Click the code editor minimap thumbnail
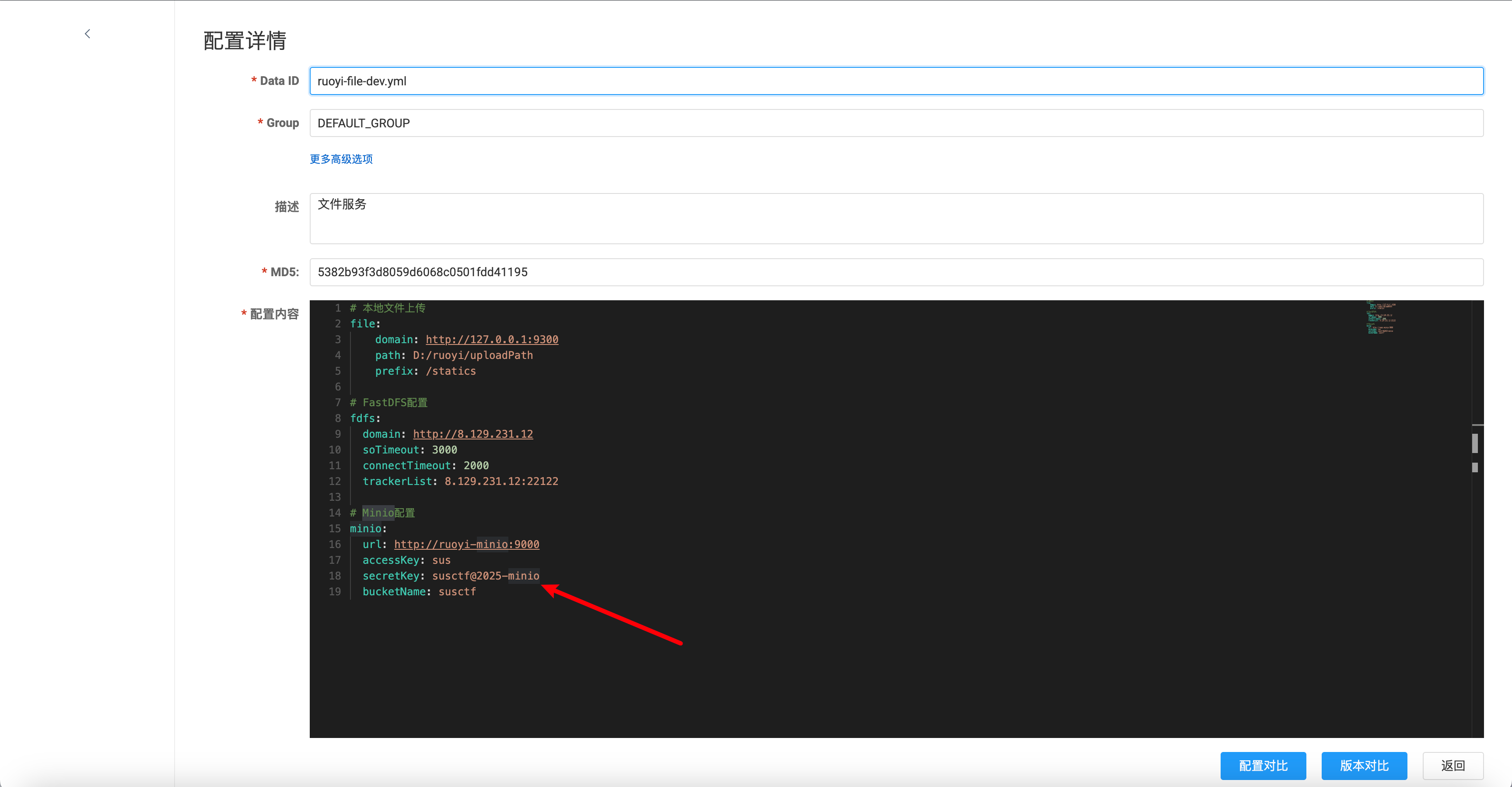 [x=1381, y=318]
